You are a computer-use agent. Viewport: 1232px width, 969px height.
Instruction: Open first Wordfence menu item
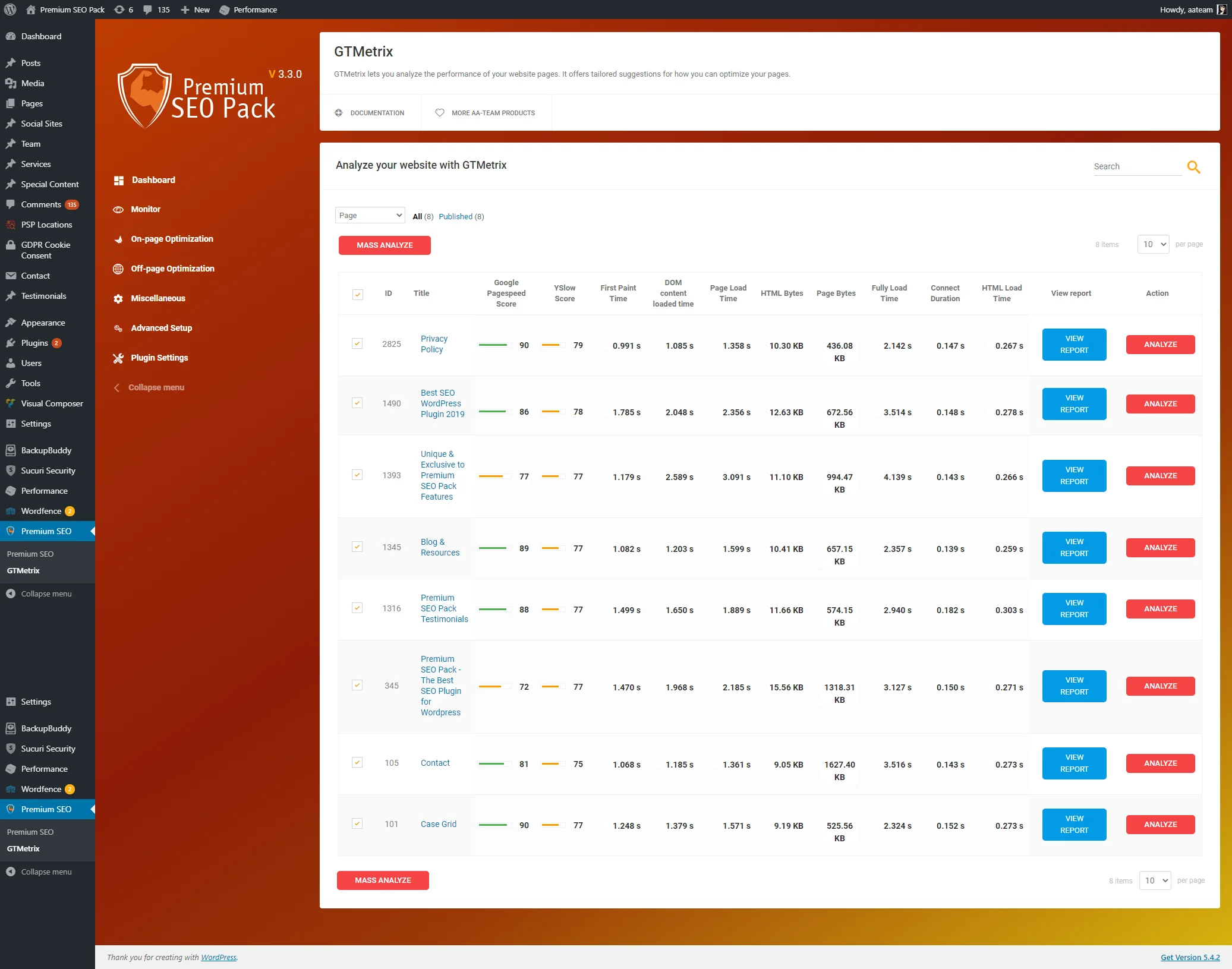click(x=48, y=511)
